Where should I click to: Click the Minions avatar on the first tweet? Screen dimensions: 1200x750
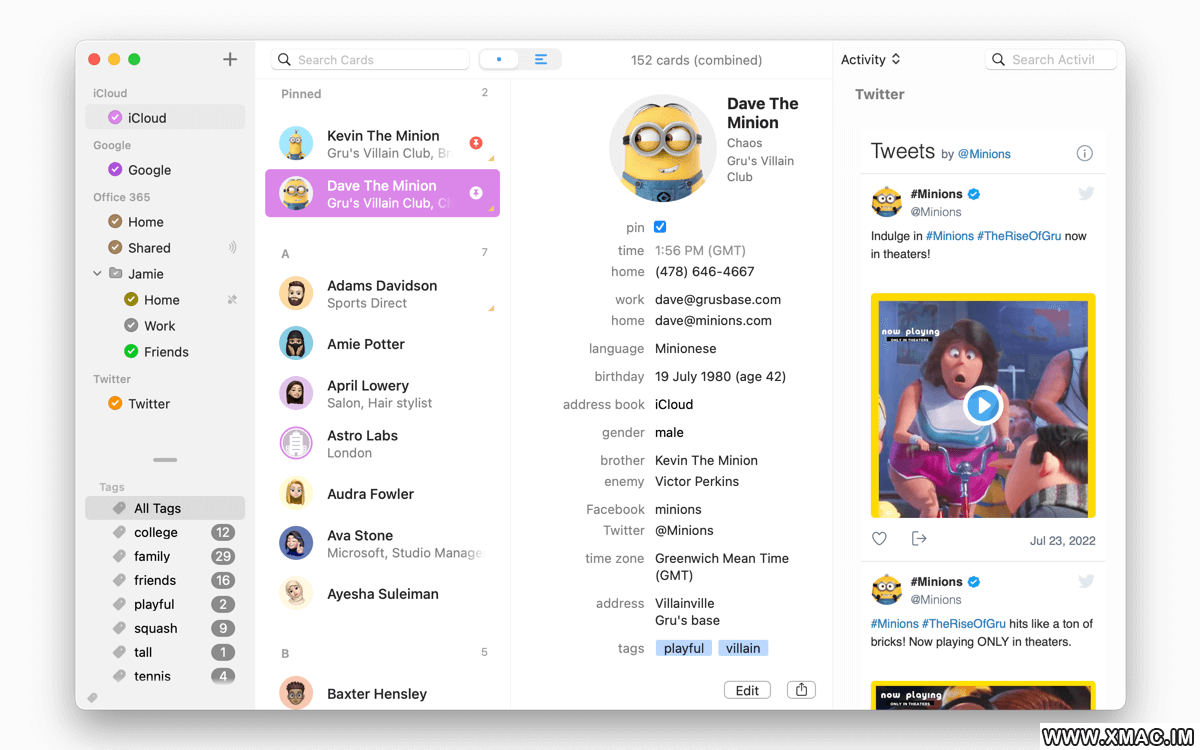click(x=886, y=202)
